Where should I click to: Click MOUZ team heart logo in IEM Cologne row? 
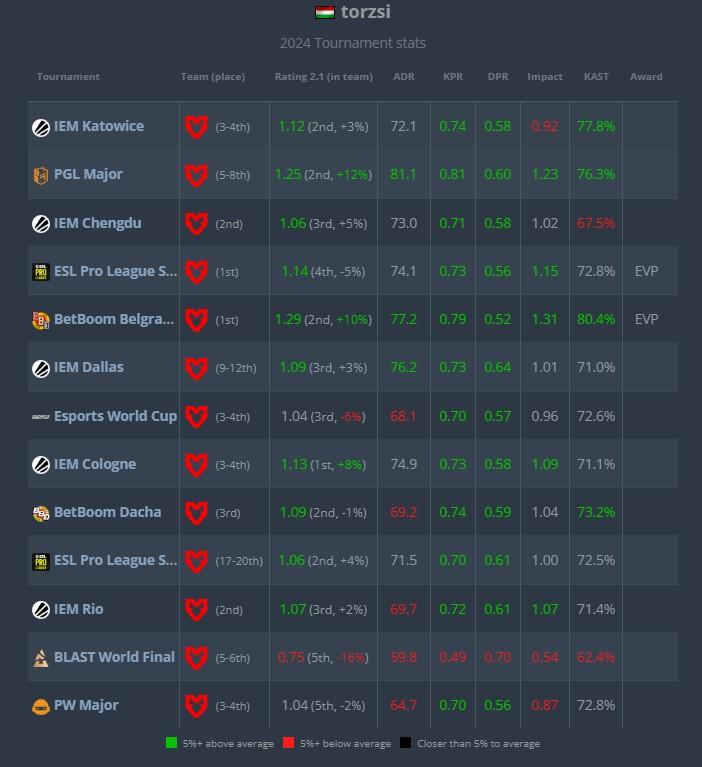click(x=196, y=465)
